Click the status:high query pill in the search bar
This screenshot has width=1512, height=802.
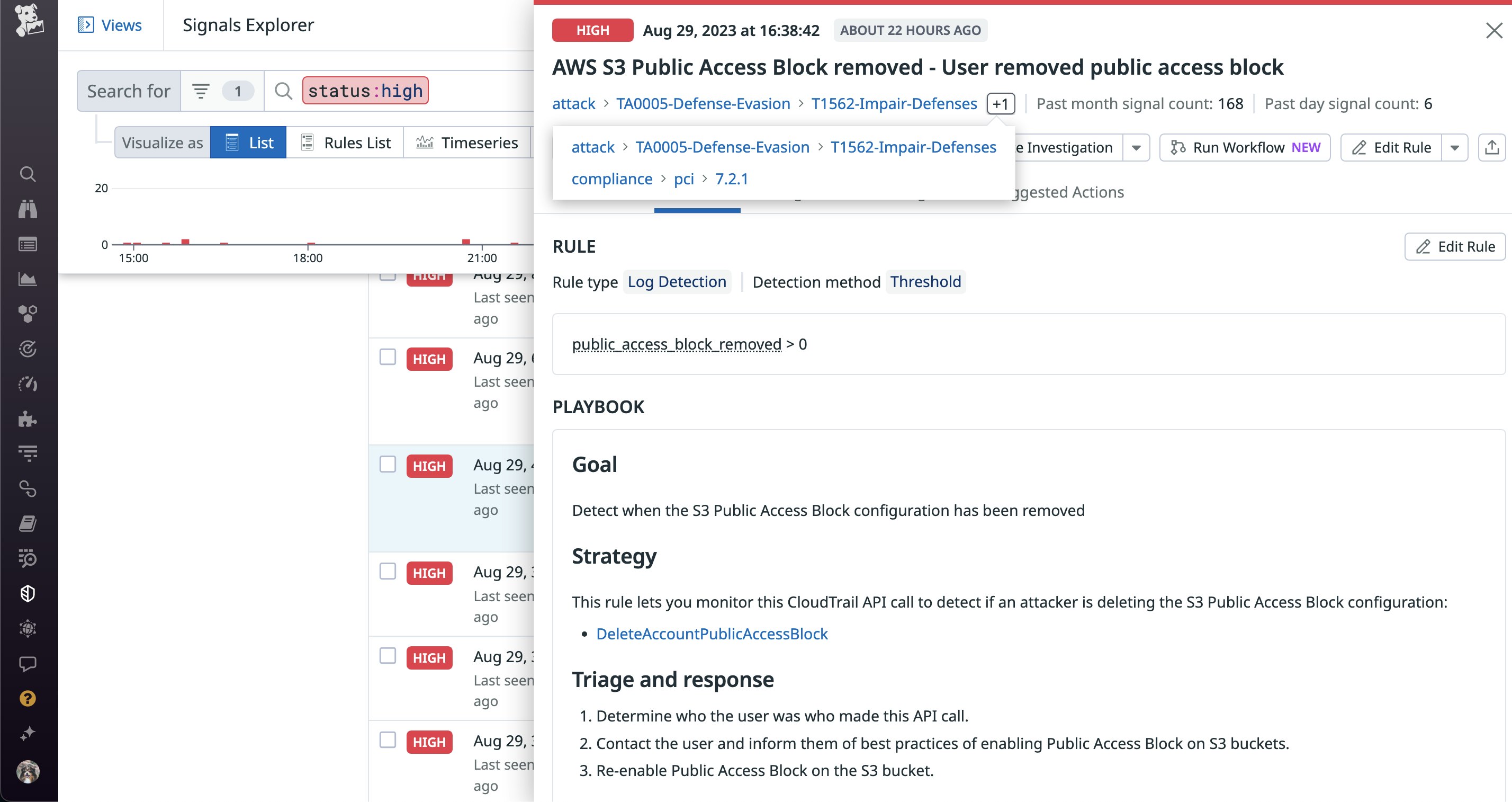pos(365,91)
